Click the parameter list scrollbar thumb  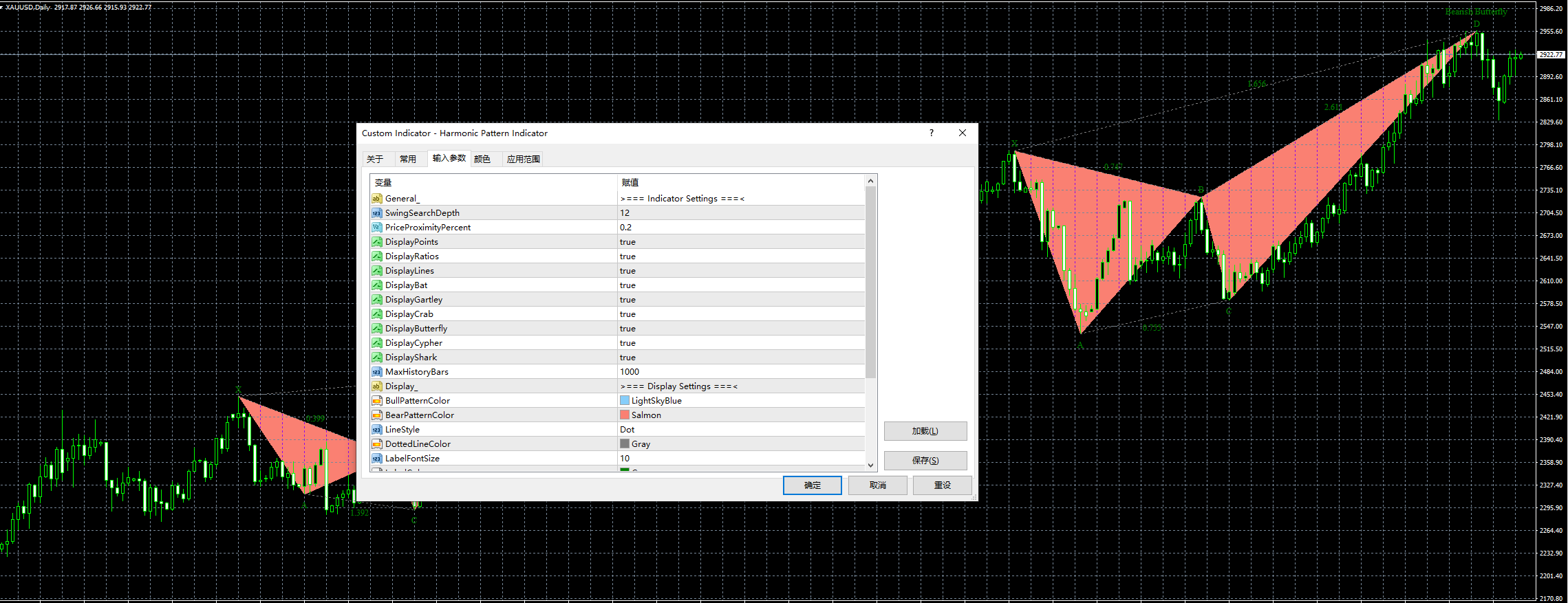pyautogui.click(x=871, y=282)
